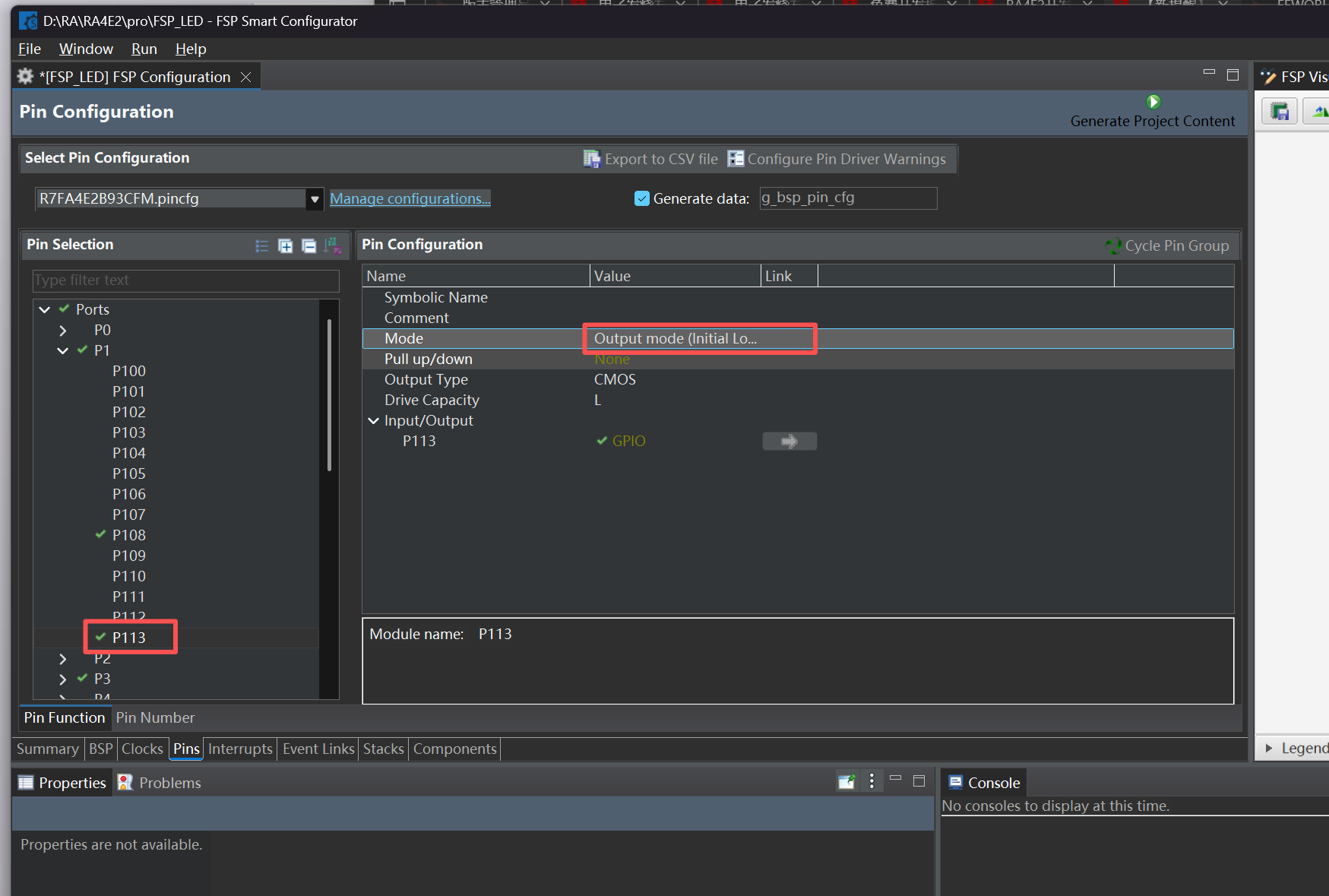Click the FSP Smart Configurator app icon
Viewport: 1329px width, 896px height.
point(28,21)
